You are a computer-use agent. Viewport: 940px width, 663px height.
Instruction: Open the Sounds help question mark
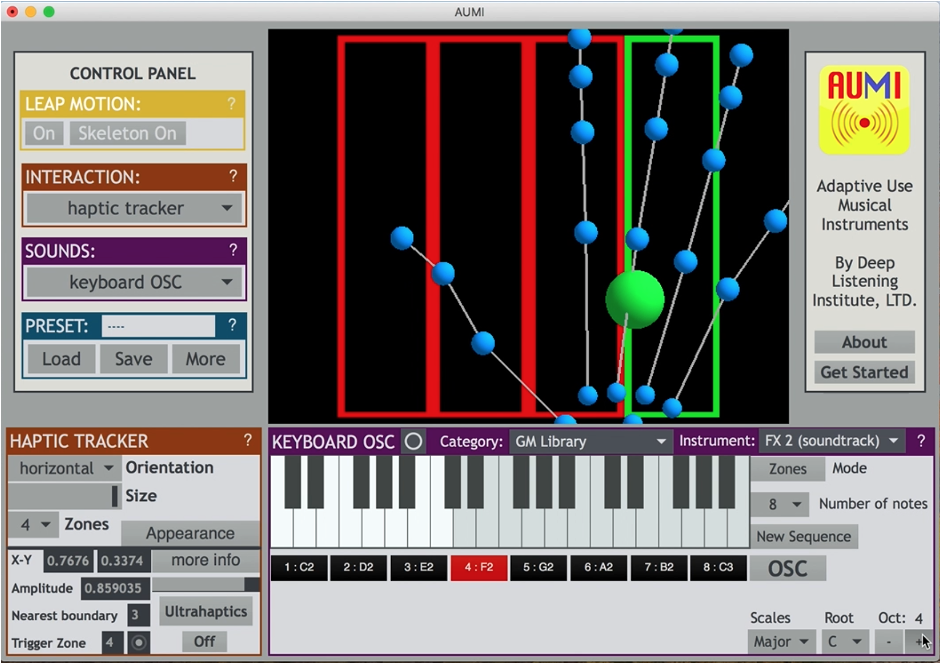(233, 250)
